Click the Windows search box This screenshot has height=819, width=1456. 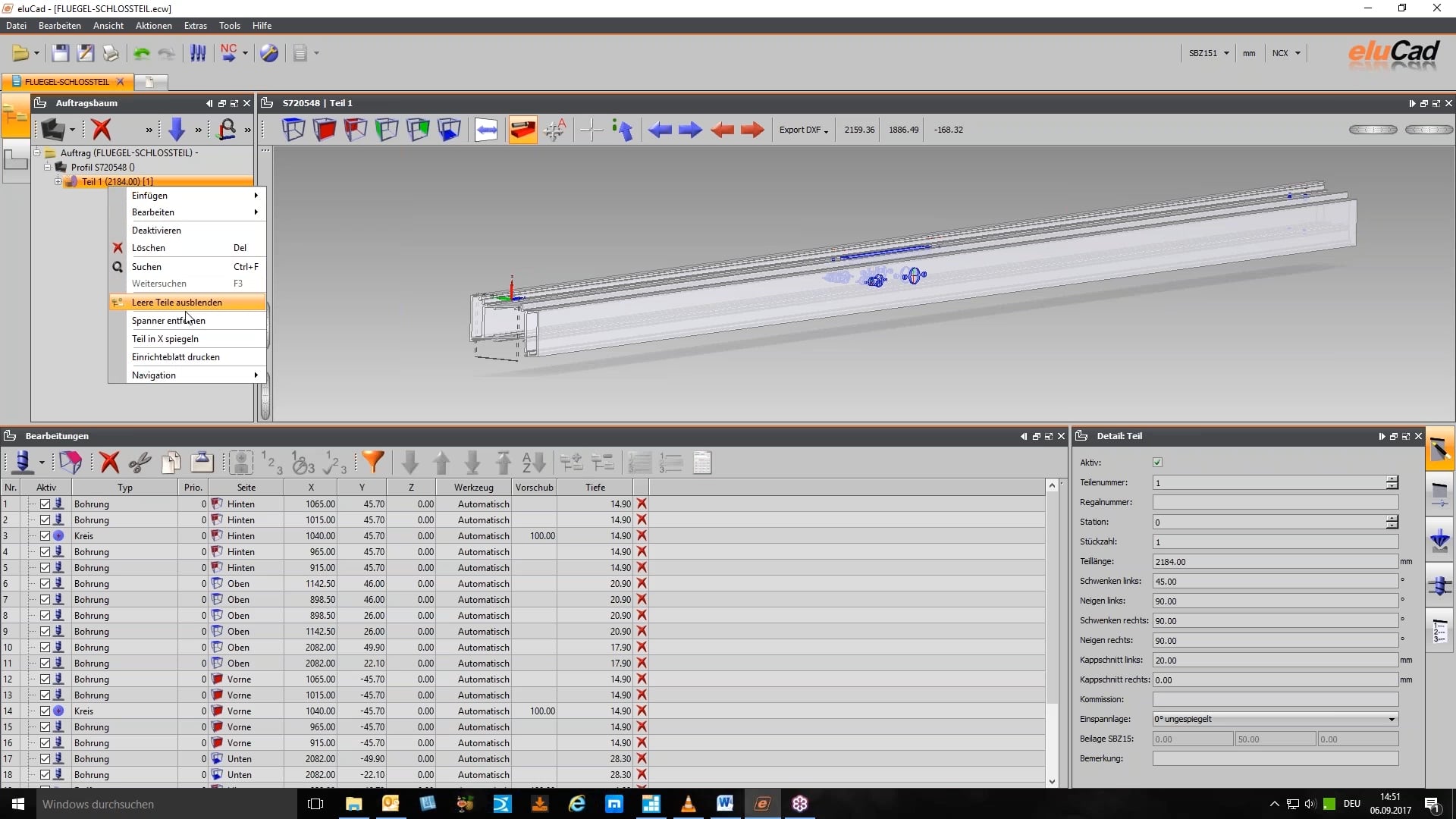click(x=167, y=804)
